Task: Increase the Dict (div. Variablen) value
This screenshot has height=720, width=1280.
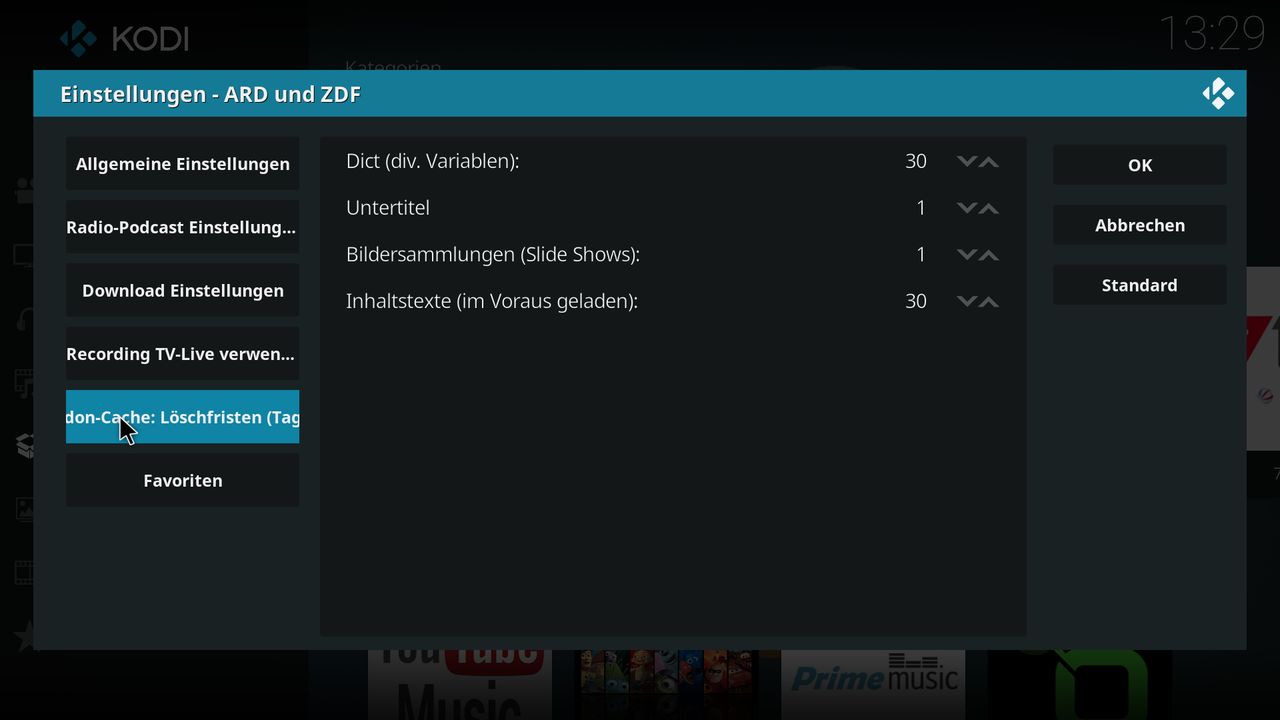Action: tap(989, 161)
